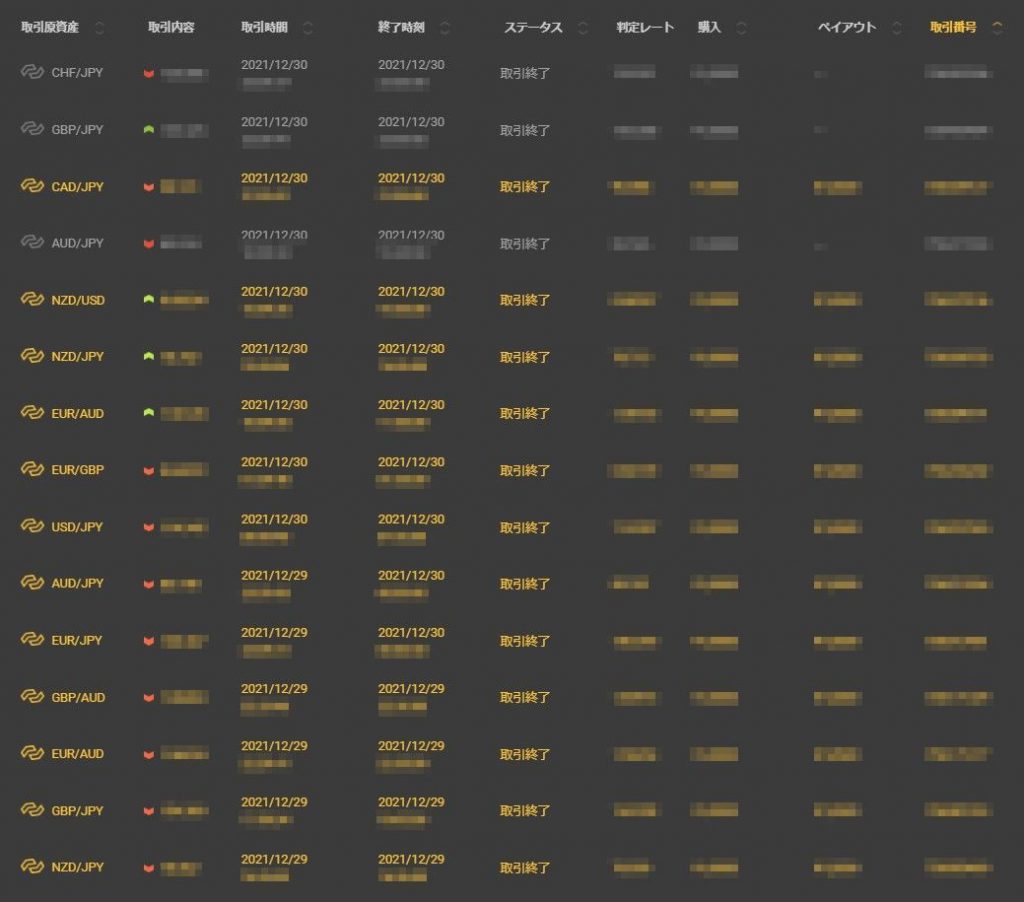
Task: Open the EUR/GBP asset row label
Action: [x=77, y=470]
